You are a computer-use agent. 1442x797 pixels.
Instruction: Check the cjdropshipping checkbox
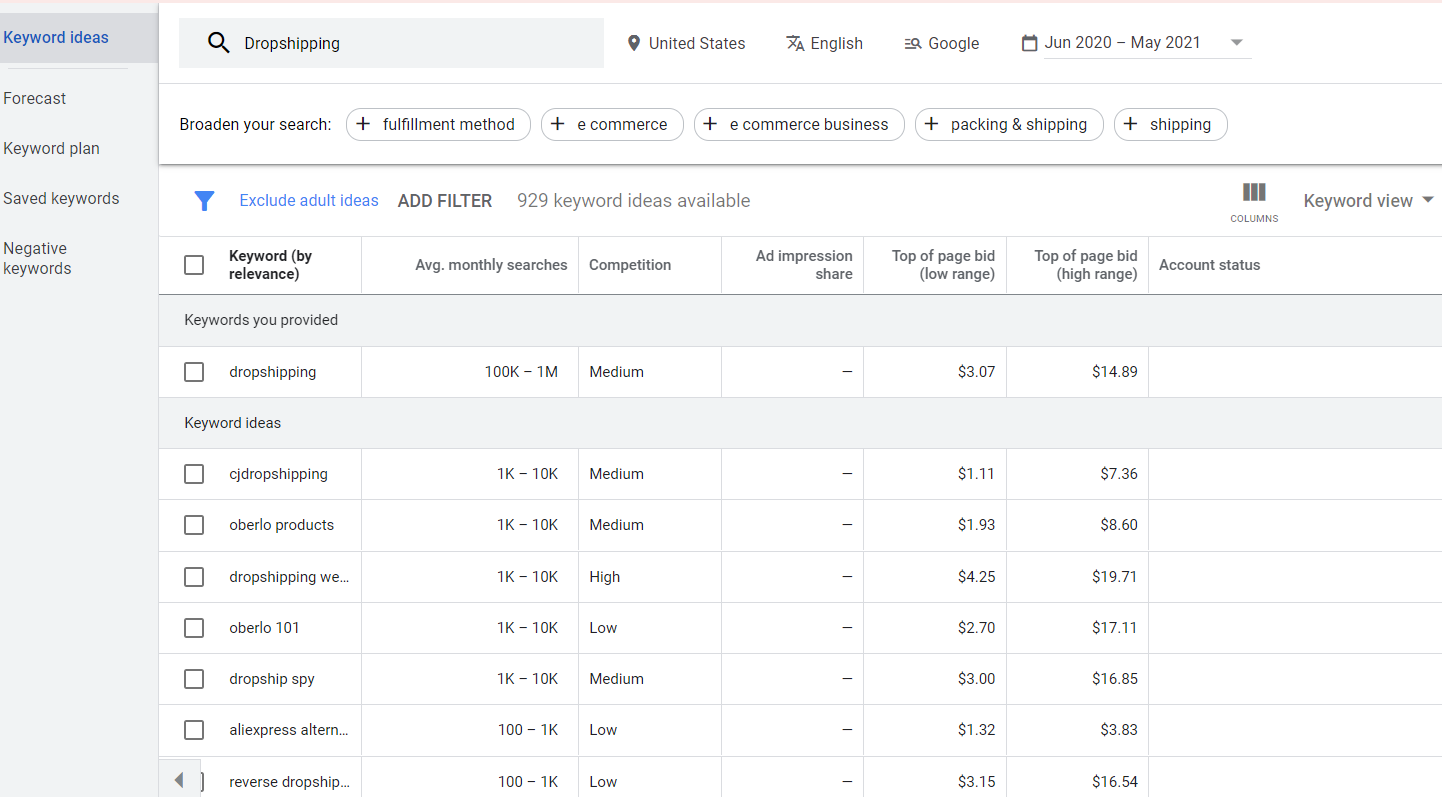tap(194, 474)
